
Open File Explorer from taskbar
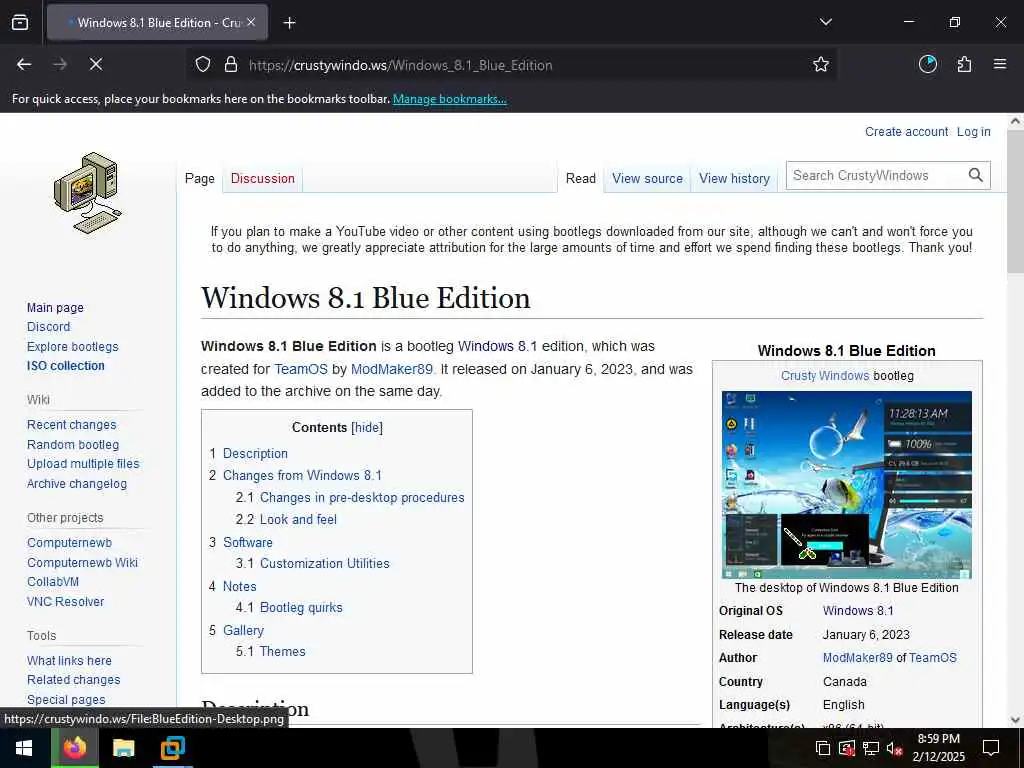(x=123, y=748)
